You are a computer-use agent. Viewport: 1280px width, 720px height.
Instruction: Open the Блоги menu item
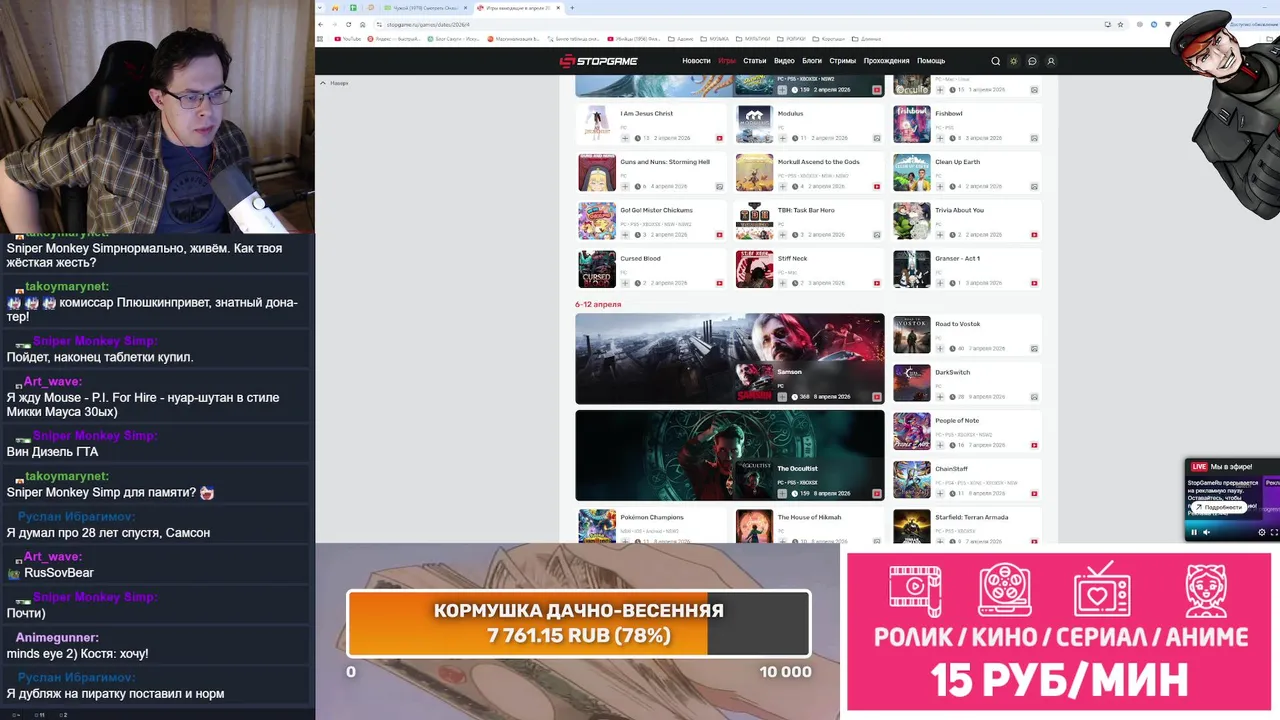tap(812, 61)
